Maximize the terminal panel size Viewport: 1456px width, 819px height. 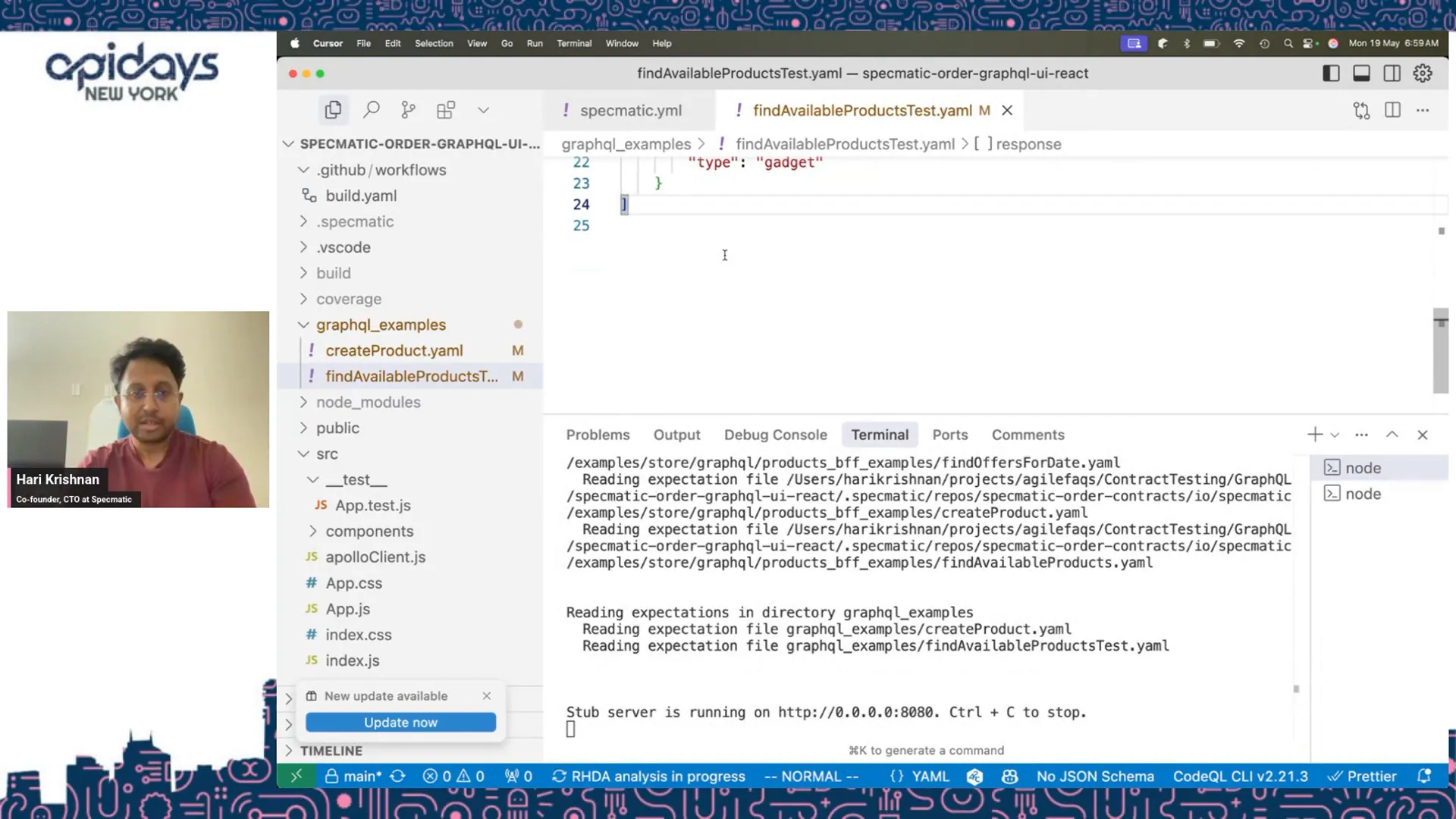click(x=1392, y=435)
